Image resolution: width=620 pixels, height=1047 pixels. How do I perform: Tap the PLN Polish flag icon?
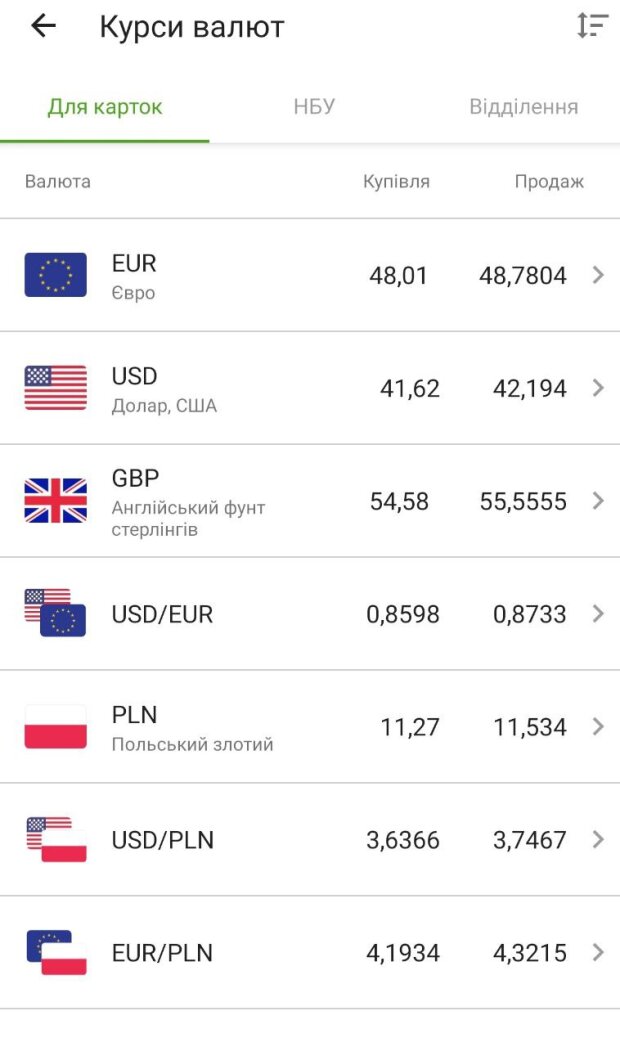[56, 727]
